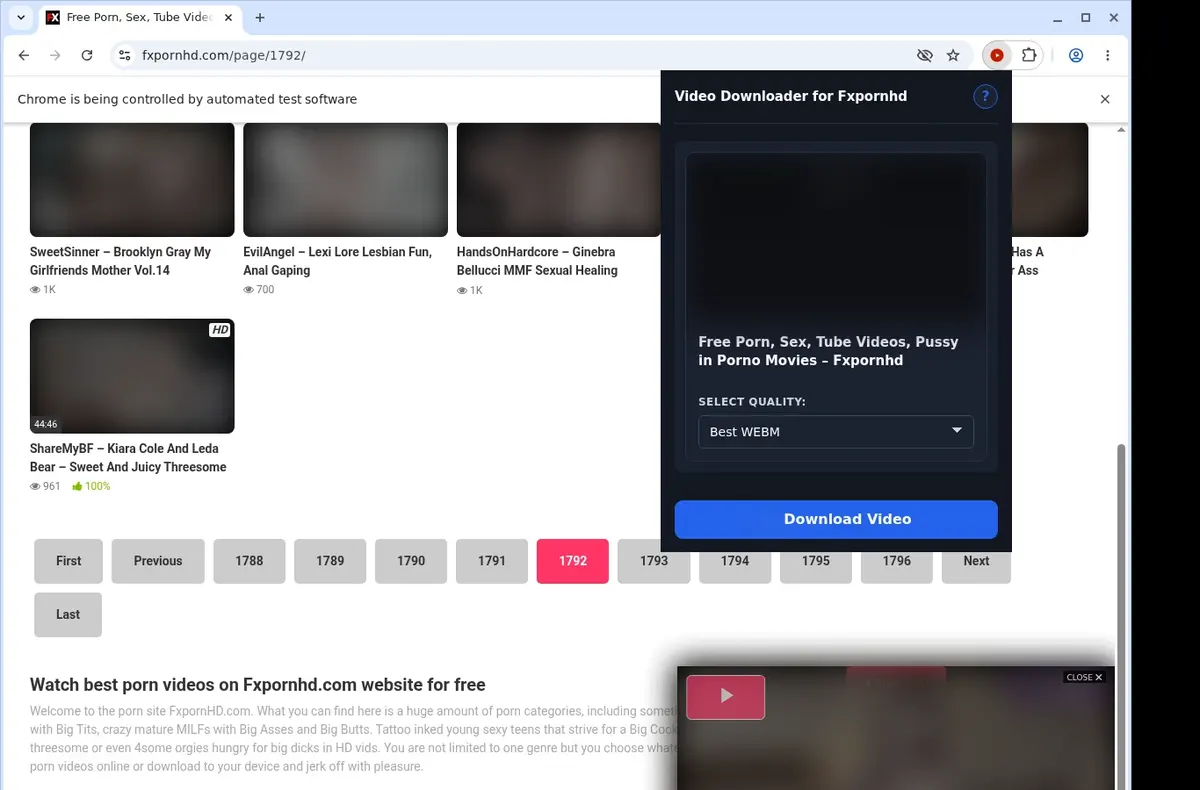Image resolution: width=1200 pixels, height=790 pixels.
Task: Open page 1788
Action: click(x=249, y=561)
